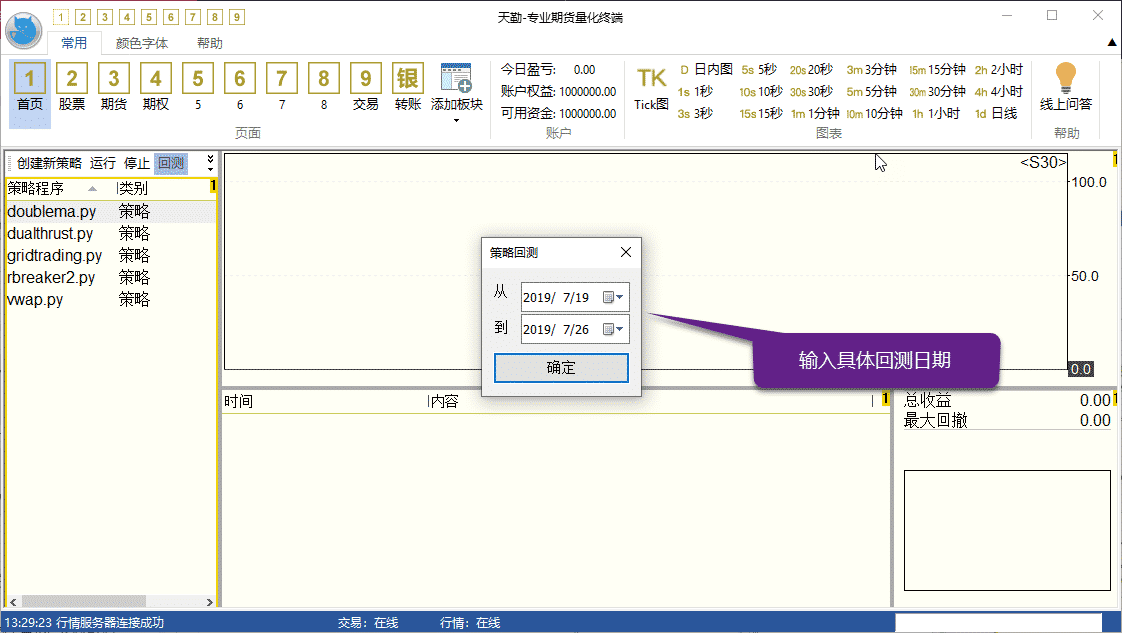Viewport: 1122px width, 633px height.
Task: Open the end date calendar dropdown
Action: tap(613, 329)
